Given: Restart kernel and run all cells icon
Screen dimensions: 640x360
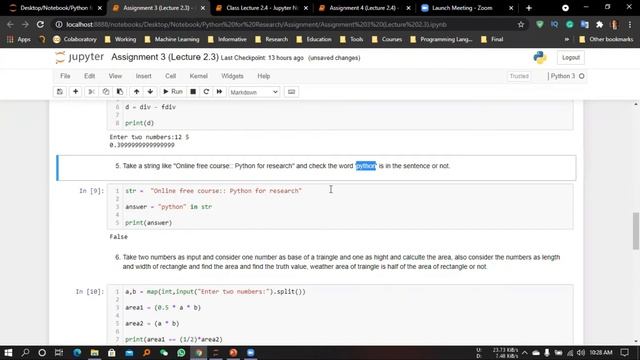Looking at the screenshot, I should 219,92.
